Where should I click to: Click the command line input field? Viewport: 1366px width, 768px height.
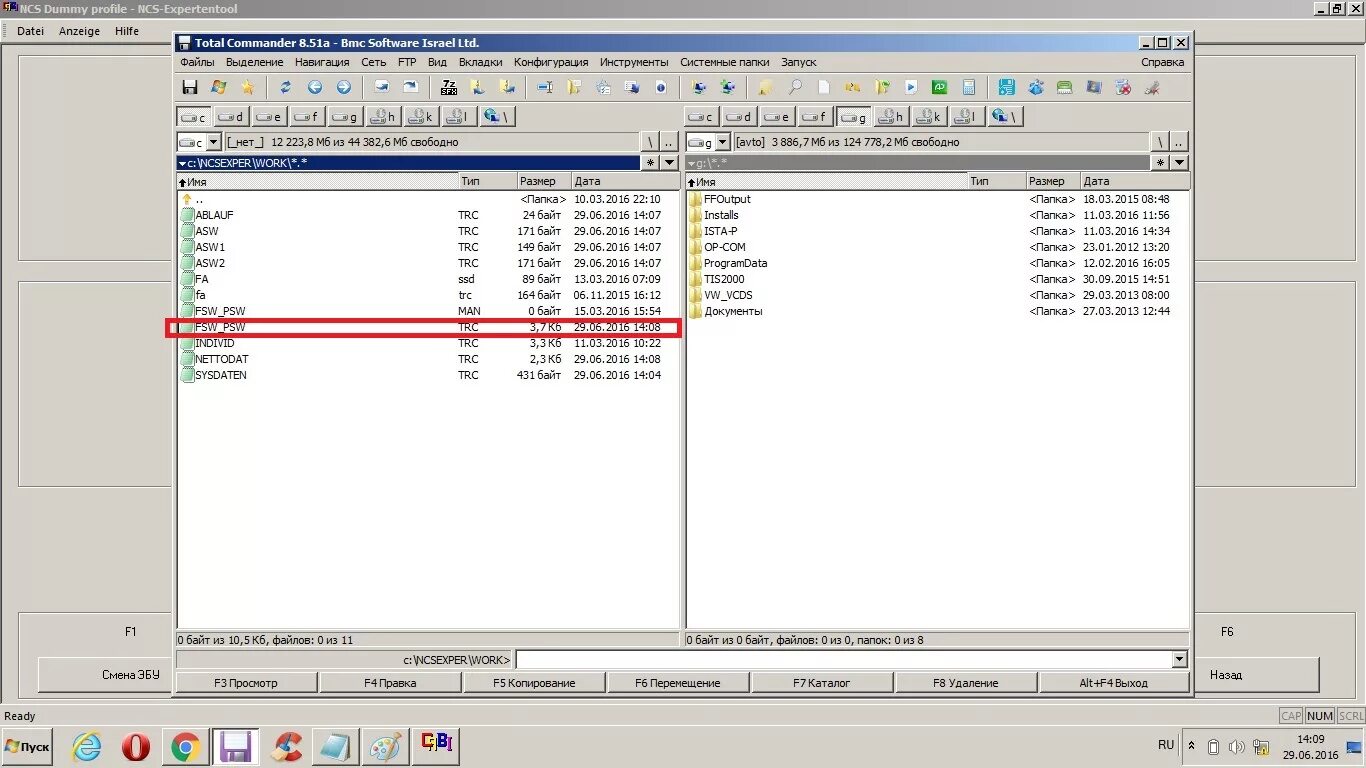pyautogui.click(x=844, y=659)
